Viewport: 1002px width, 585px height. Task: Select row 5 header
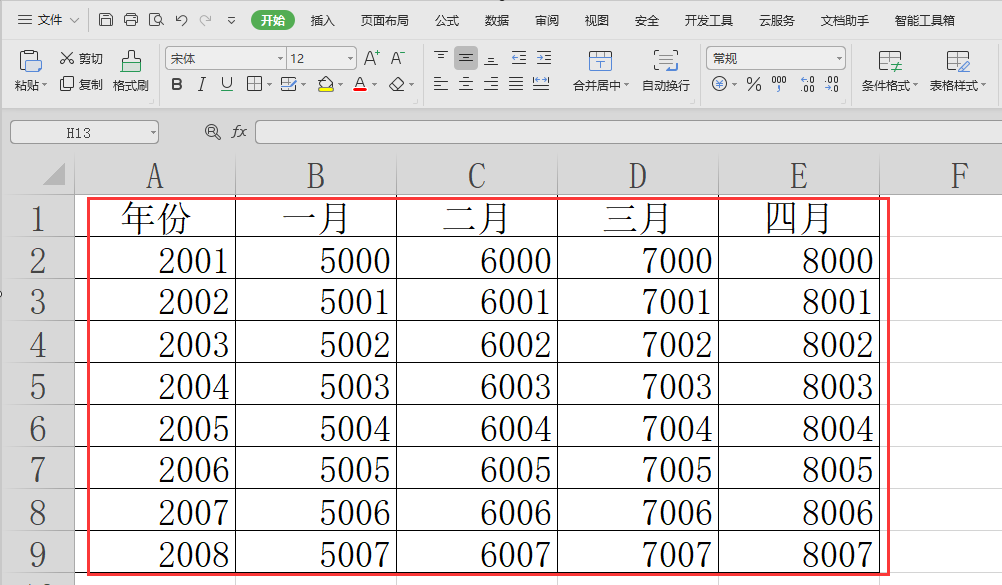(38, 386)
